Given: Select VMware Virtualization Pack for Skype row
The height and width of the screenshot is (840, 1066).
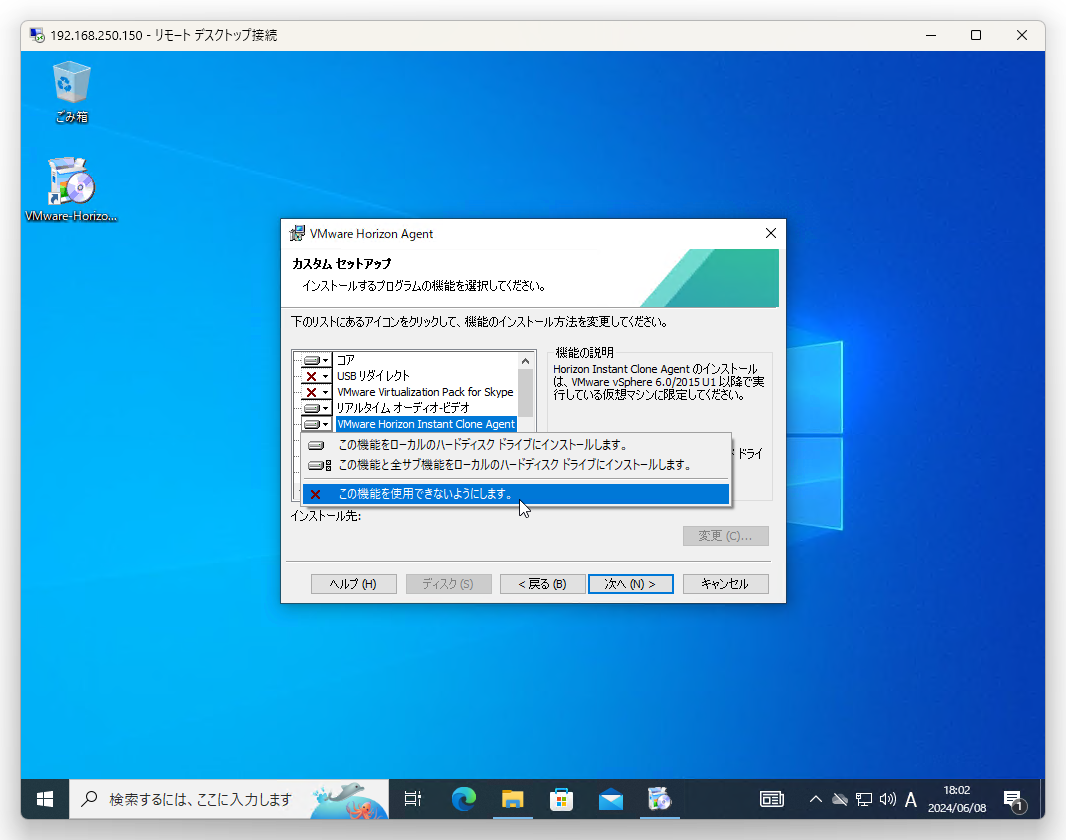Looking at the screenshot, I should pos(425,392).
